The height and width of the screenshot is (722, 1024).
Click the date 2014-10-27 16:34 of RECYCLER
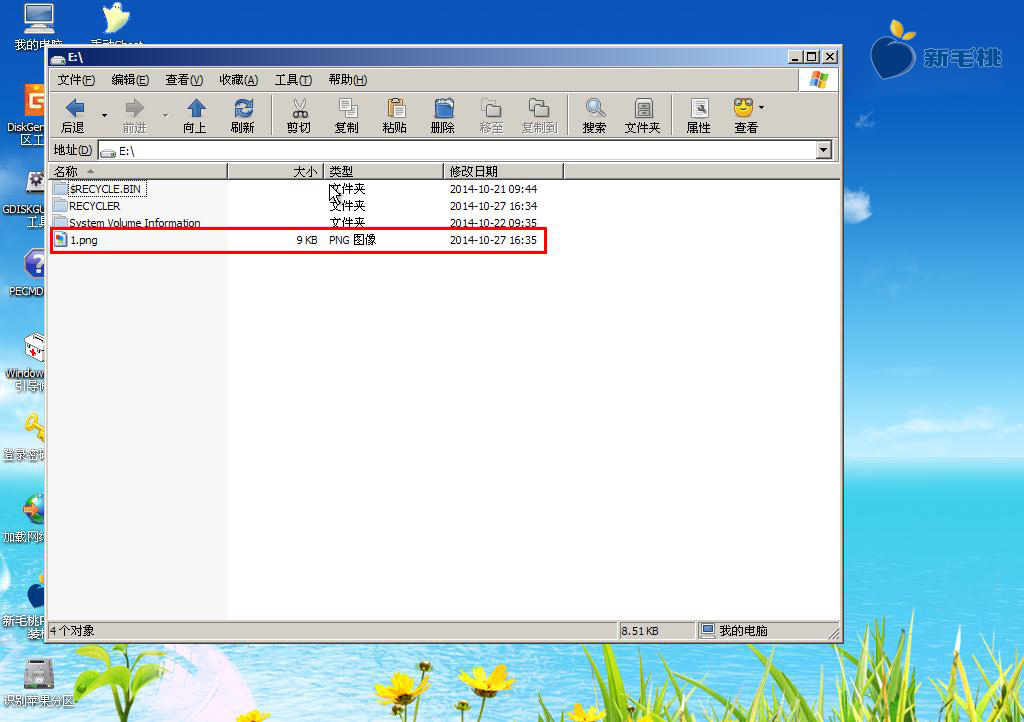(493, 206)
